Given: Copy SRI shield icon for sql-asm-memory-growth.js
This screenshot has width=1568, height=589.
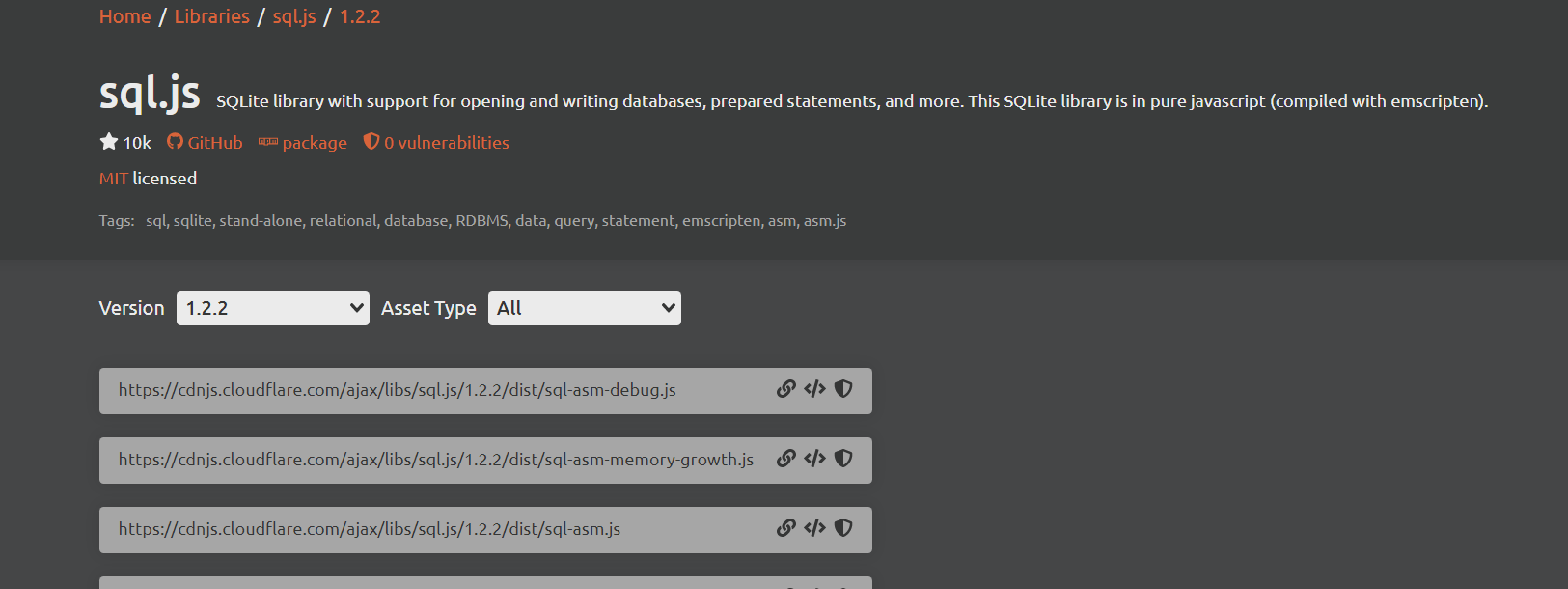Looking at the screenshot, I should (x=843, y=459).
